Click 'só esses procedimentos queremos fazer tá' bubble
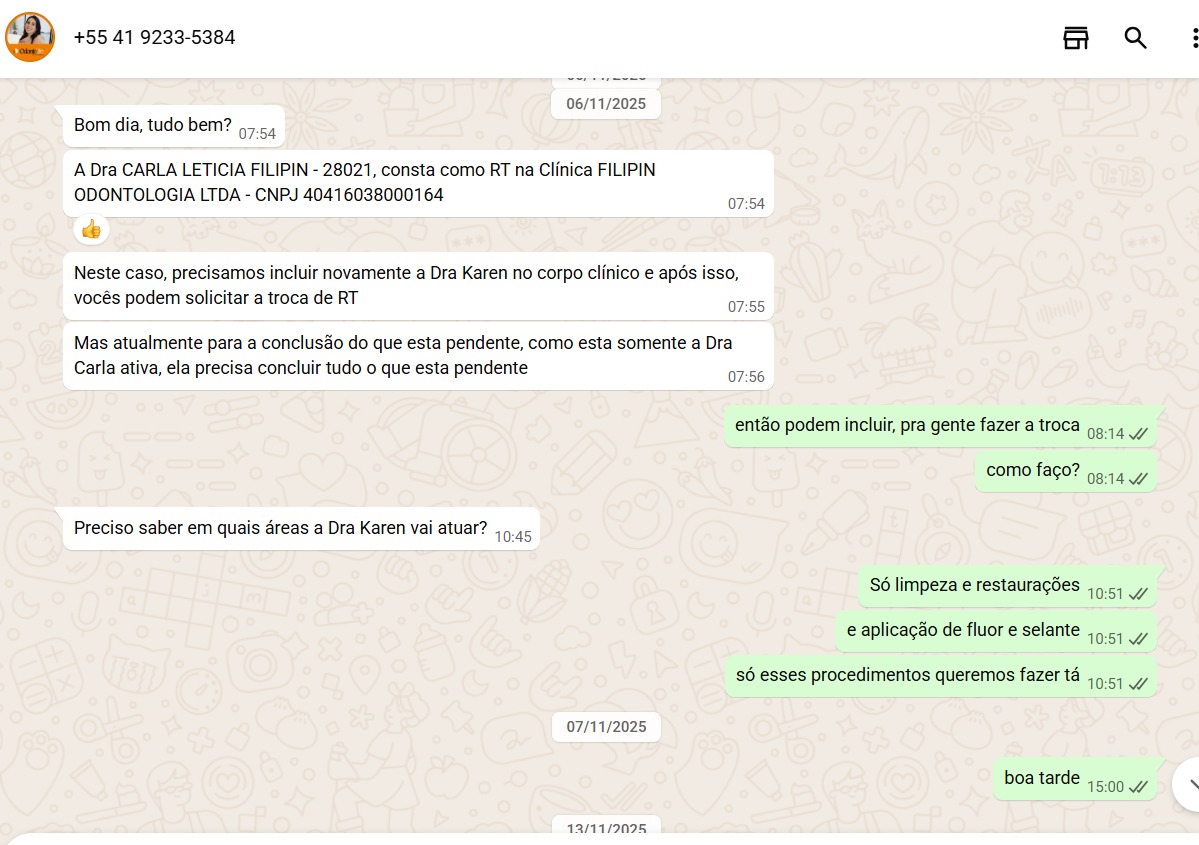This screenshot has height=845, width=1199. 941,676
